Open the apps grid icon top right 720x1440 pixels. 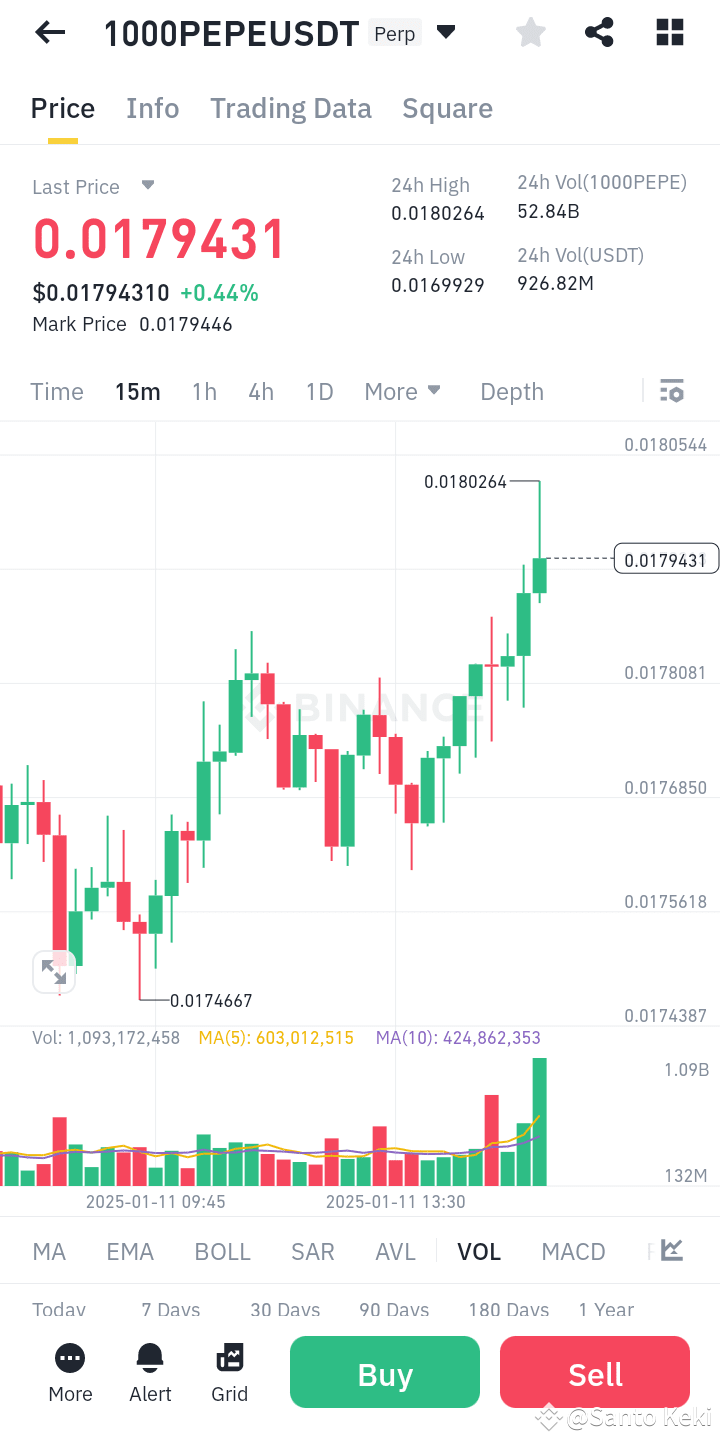tap(669, 32)
